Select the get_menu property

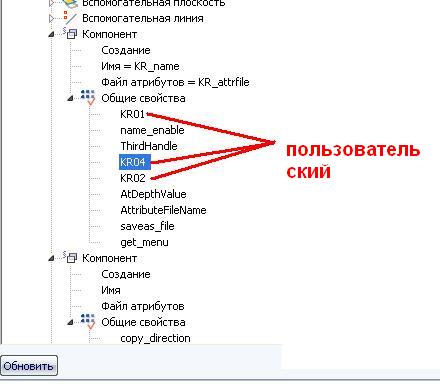pos(144,242)
